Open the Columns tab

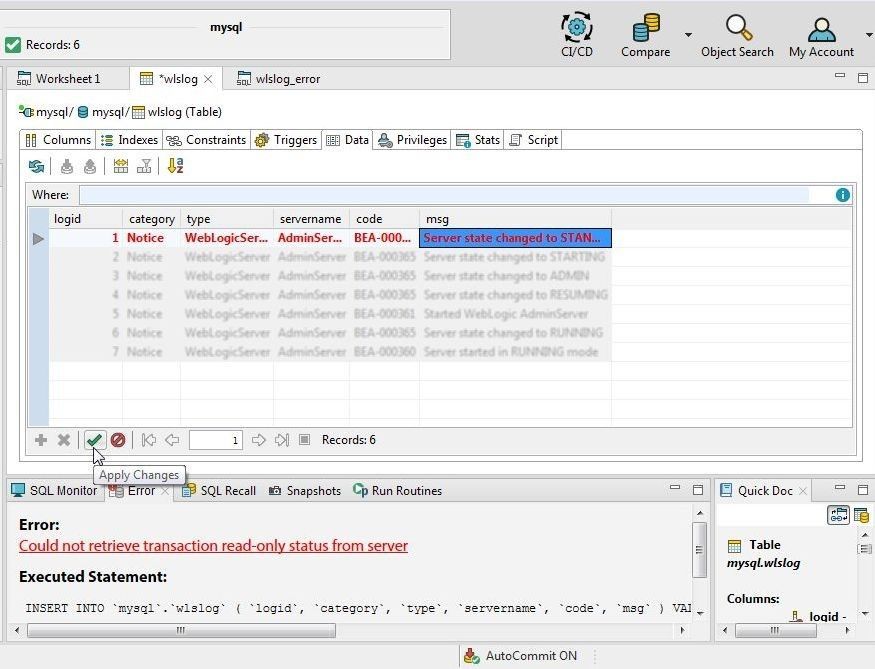[58, 140]
